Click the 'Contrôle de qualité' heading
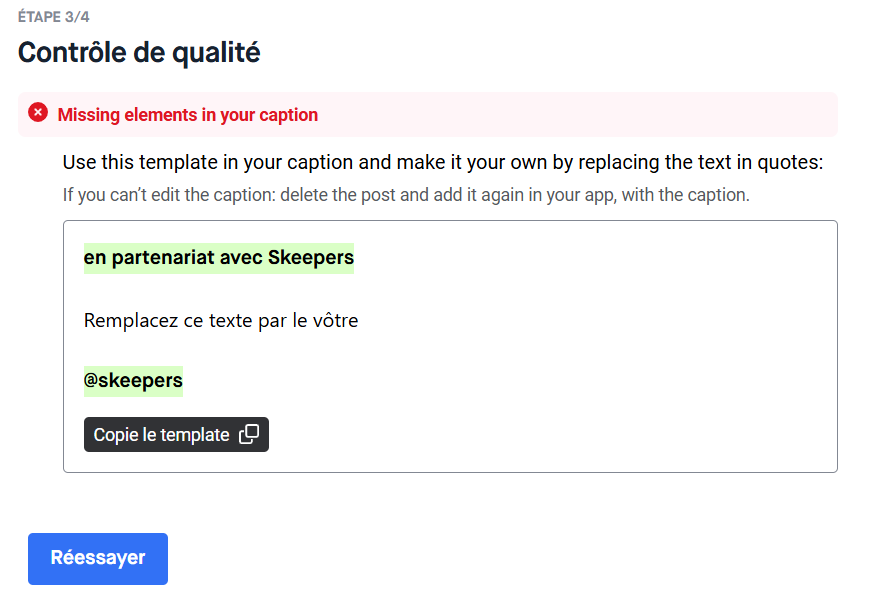The image size is (869, 598). pyautogui.click(x=139, y=52)
